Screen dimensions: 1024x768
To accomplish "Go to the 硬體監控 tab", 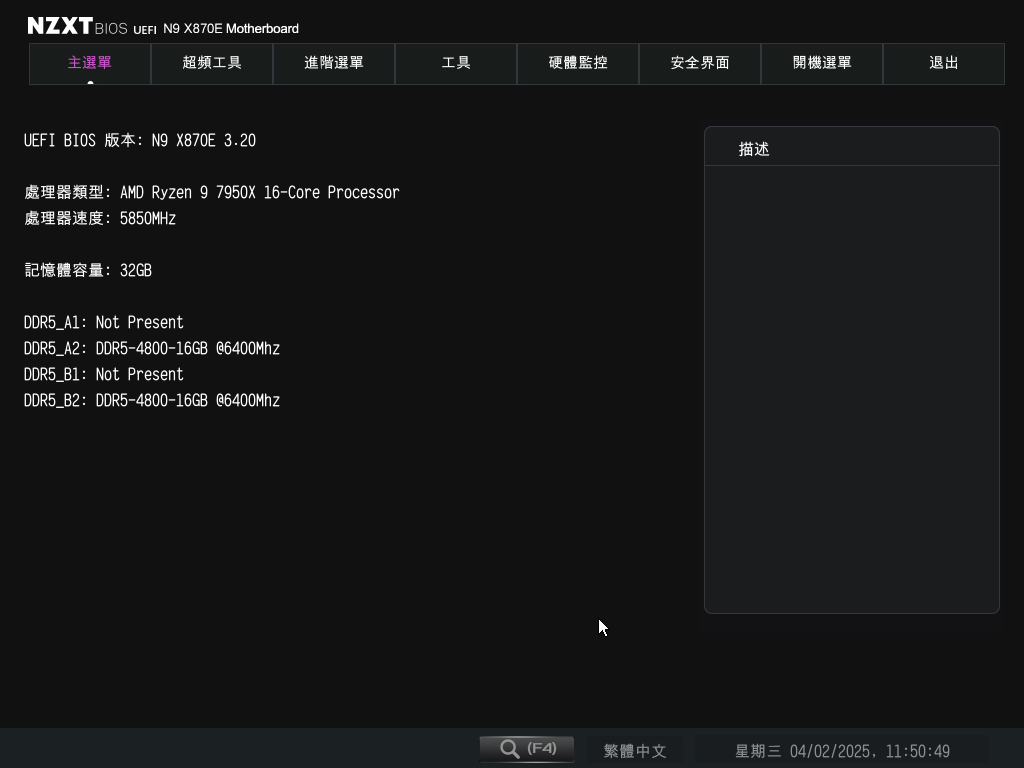I will [x=578, y=63].
